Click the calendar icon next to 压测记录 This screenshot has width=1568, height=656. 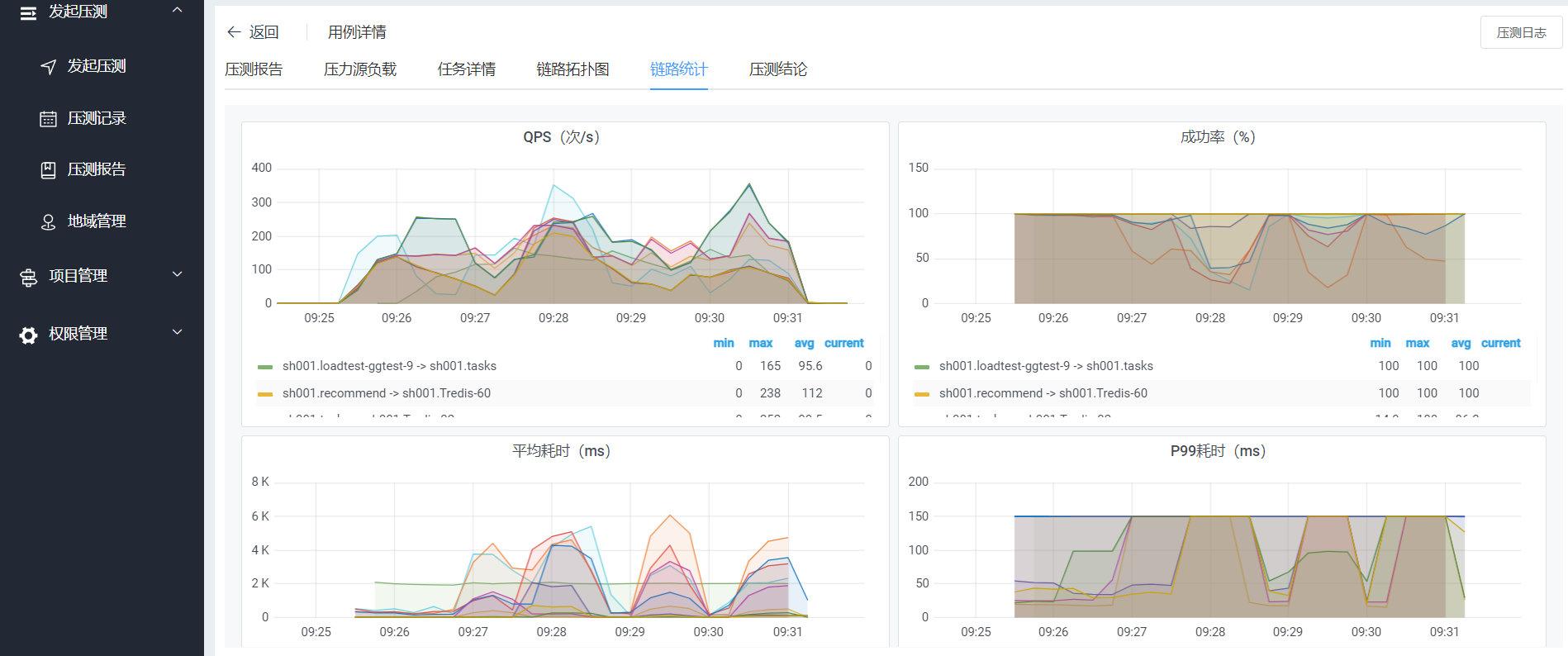(x=49, y=119)
